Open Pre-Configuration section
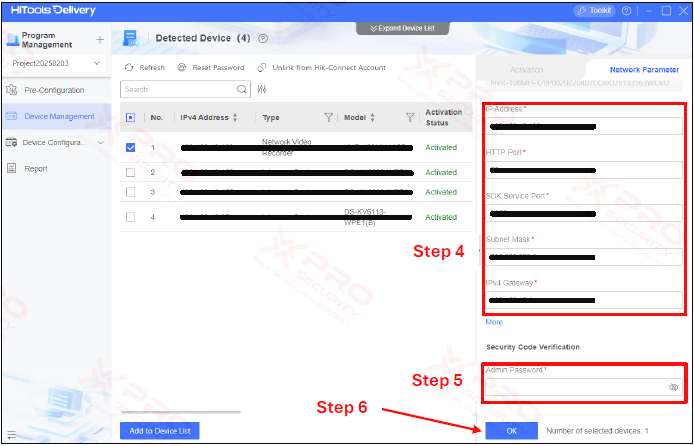 coord(54,90)
